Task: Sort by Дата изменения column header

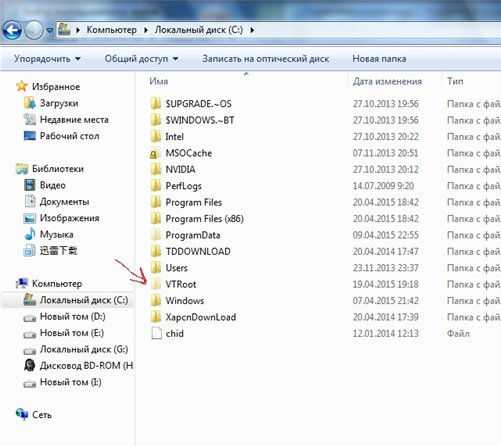Action: click(387, 81)
